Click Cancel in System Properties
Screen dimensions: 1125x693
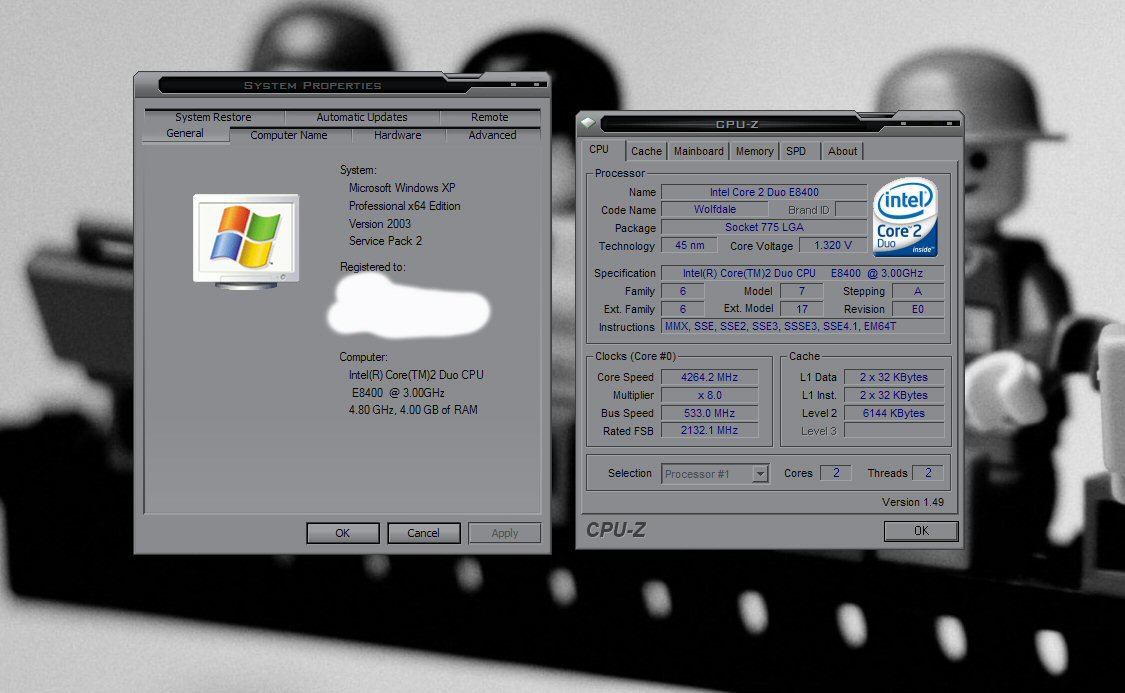(423, 533)
